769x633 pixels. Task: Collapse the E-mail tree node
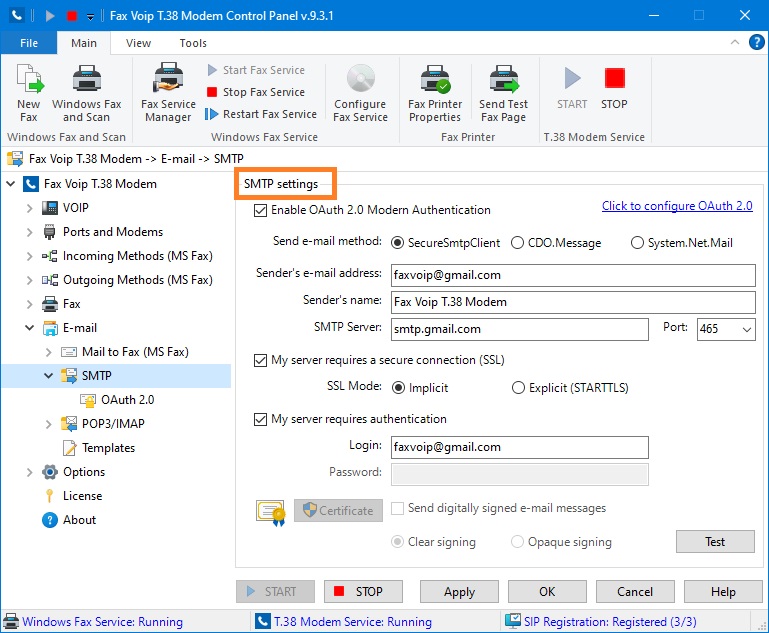tap(30, 328)
